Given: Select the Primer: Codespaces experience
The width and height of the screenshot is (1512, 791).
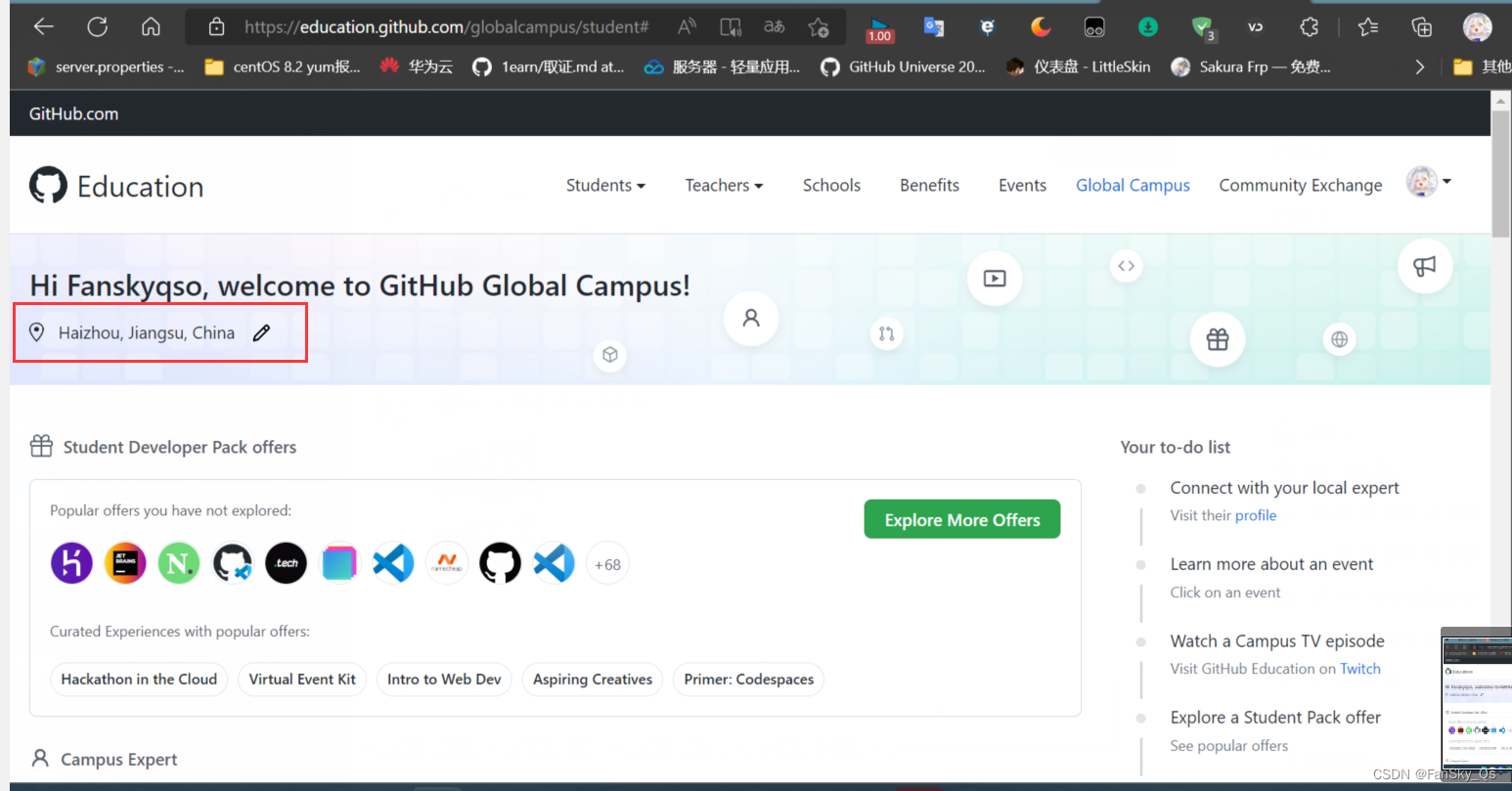Looking at the screenshot, I should 749,680.
